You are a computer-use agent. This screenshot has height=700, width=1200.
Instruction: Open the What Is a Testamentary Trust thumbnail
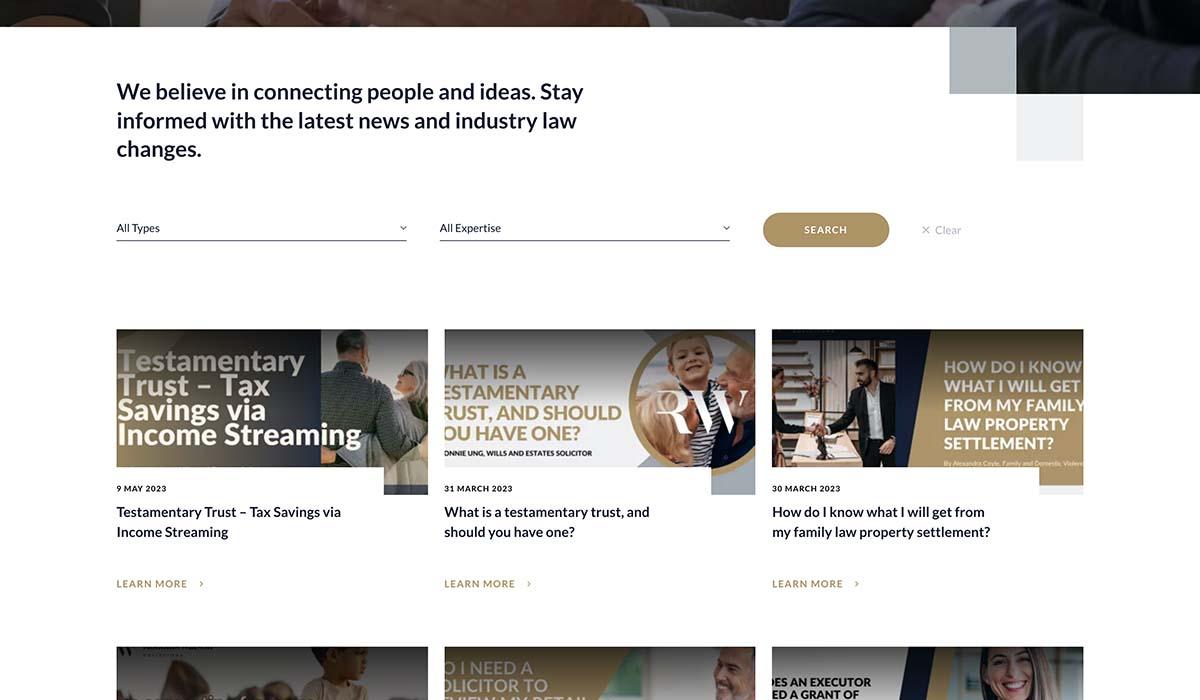(x=600, y=411)
